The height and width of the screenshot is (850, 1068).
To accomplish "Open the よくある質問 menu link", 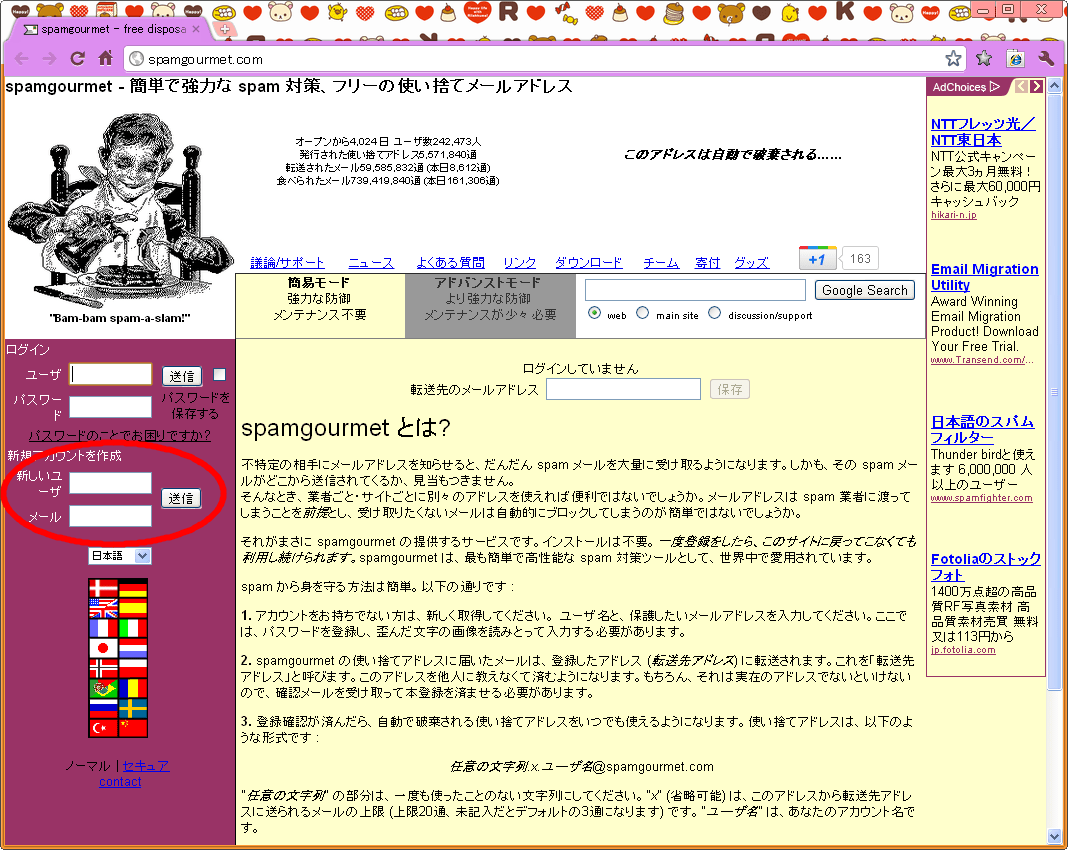I will pyautogui.click(x=450, y=262).
